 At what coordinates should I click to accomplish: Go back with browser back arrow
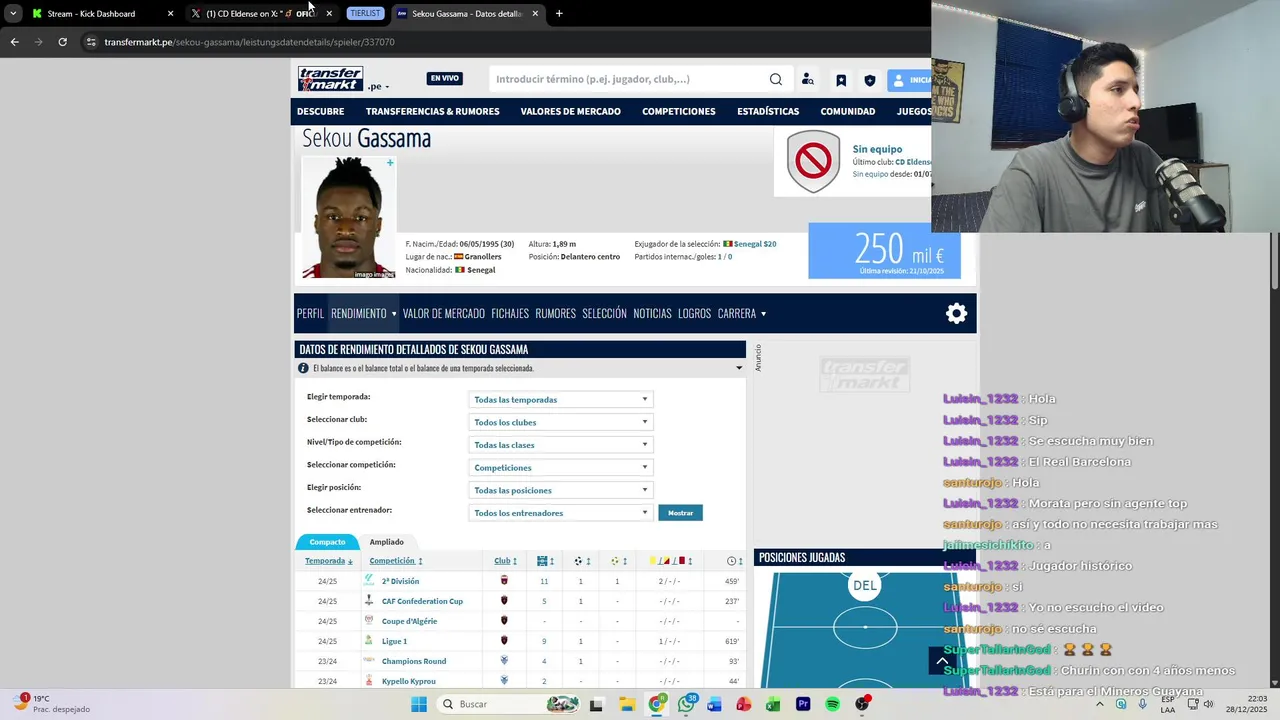point(15,42)
